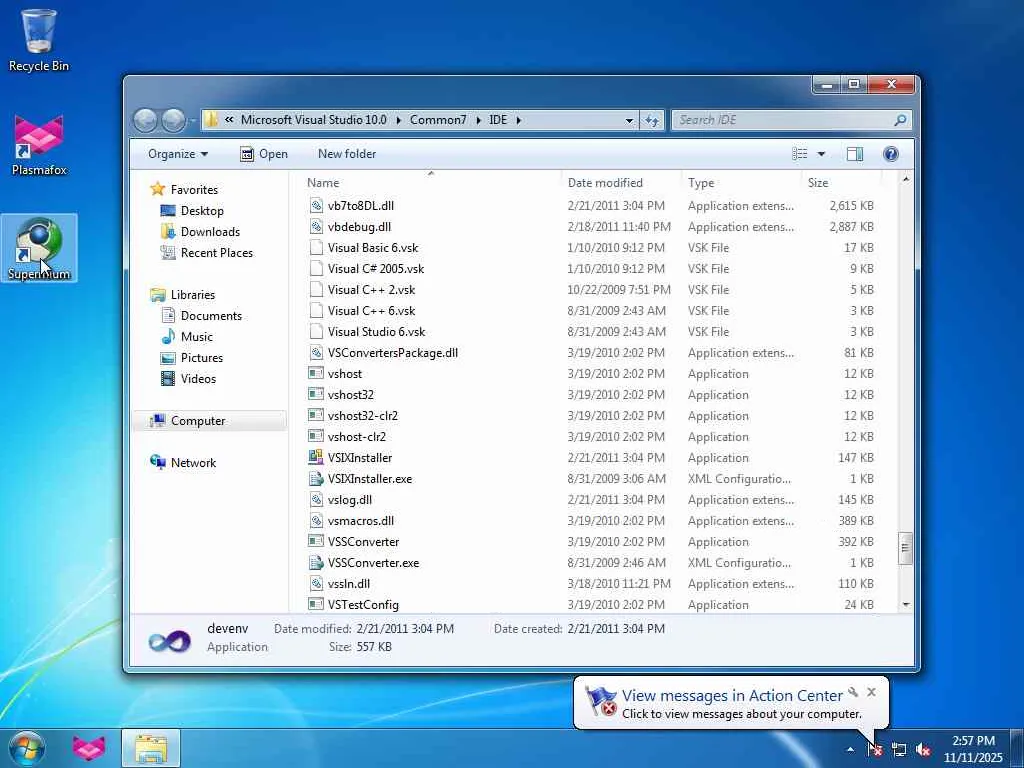Click the Forward navigation button

coord(173,120)
